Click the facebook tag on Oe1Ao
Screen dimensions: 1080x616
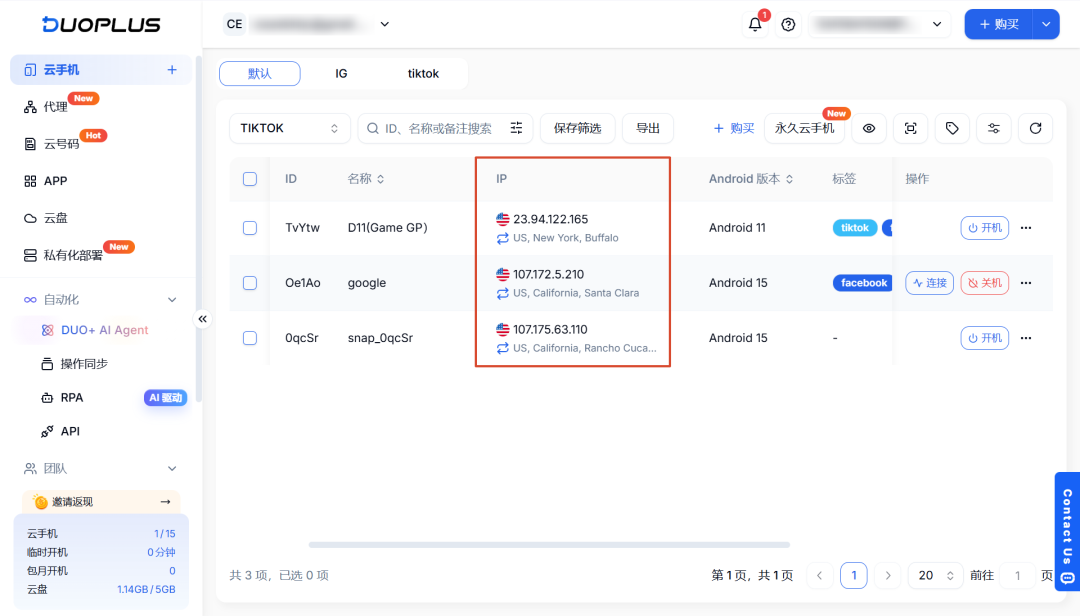click(863, 283)
